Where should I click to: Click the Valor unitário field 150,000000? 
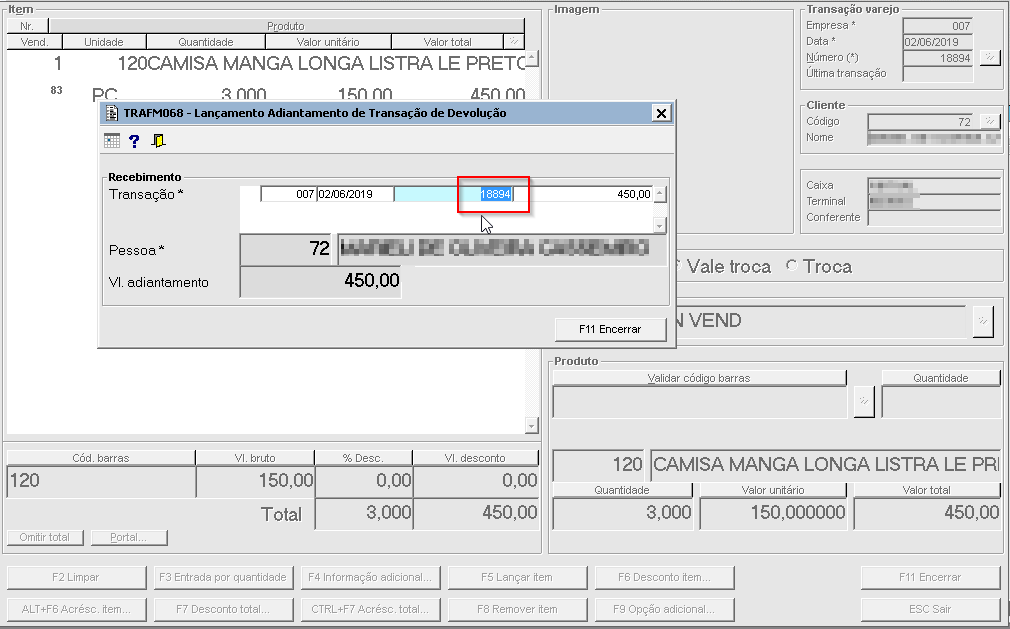[x=773, y=513]
